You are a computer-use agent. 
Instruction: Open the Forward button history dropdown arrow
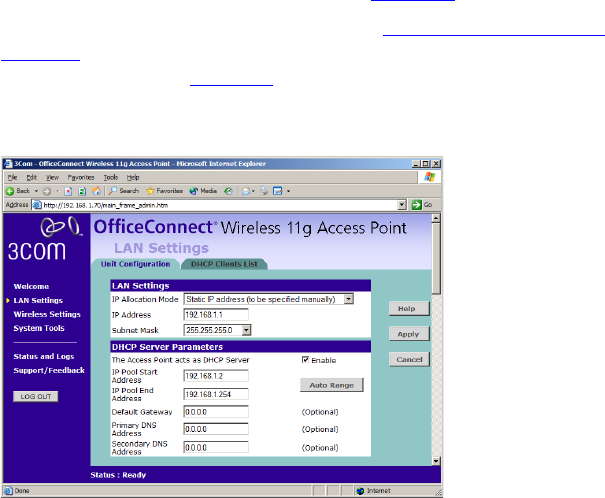point(57,191)
